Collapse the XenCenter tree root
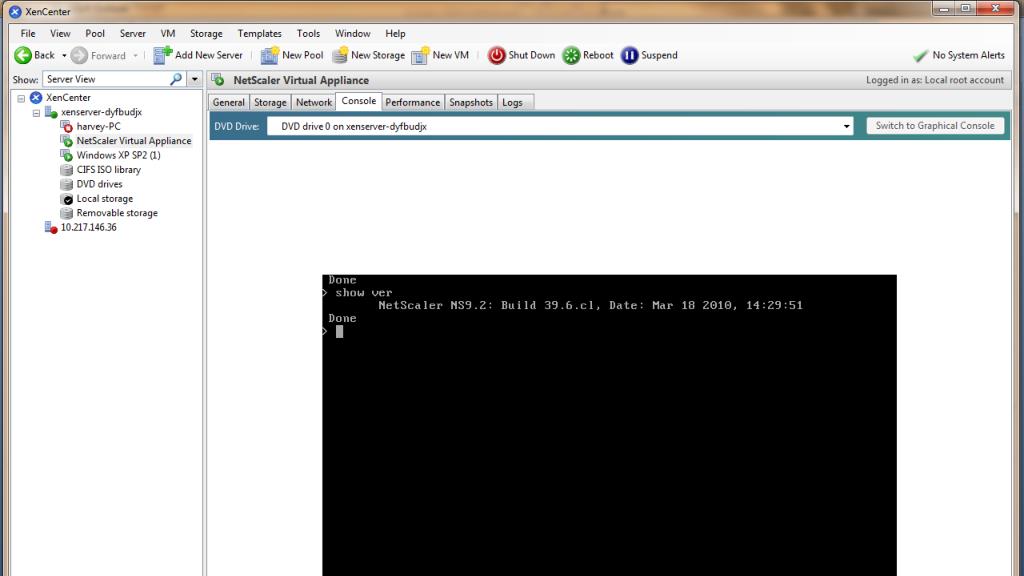Viewport: 1024px width, 576px height. (x=21, y=98)
